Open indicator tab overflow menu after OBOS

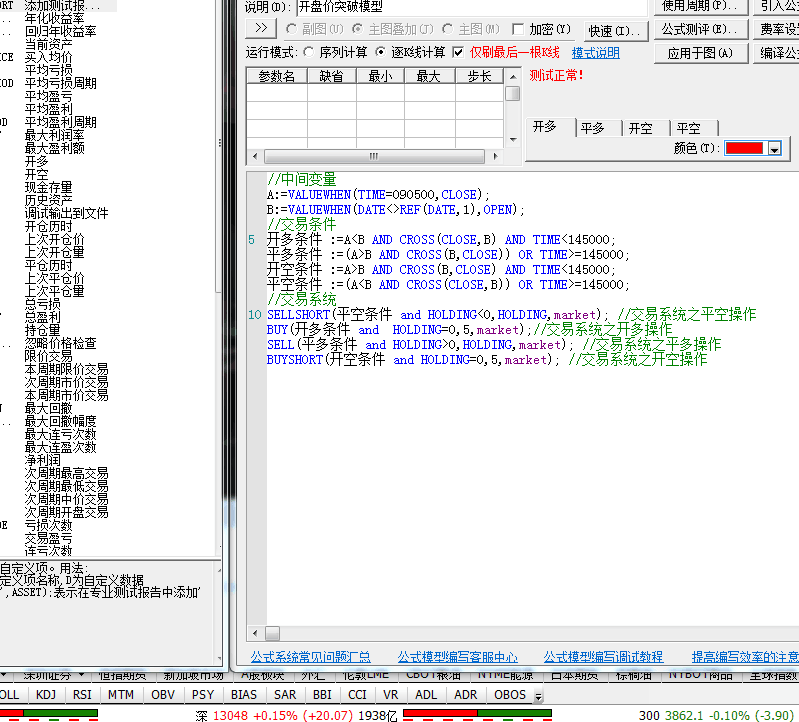[x=538, y=696]
